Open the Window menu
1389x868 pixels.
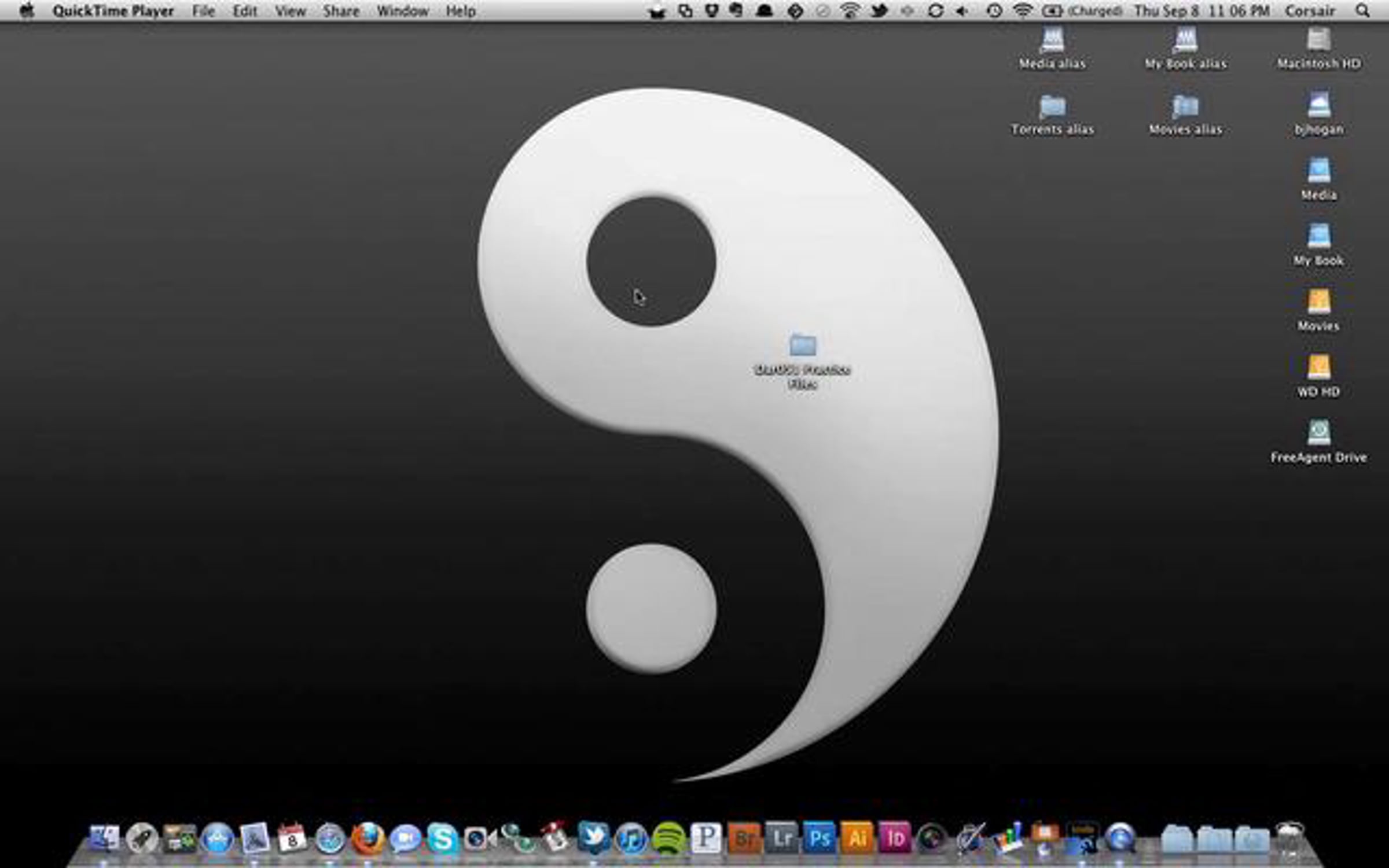coord(402,11)
